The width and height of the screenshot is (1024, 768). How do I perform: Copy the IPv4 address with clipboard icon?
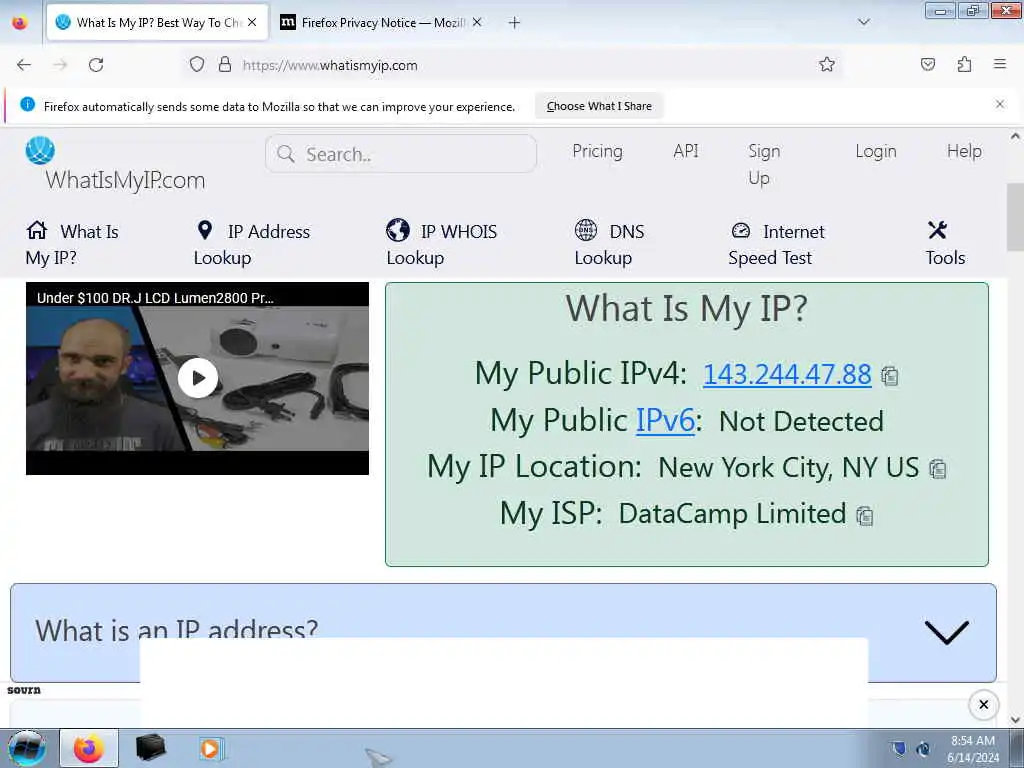(889, 376)
